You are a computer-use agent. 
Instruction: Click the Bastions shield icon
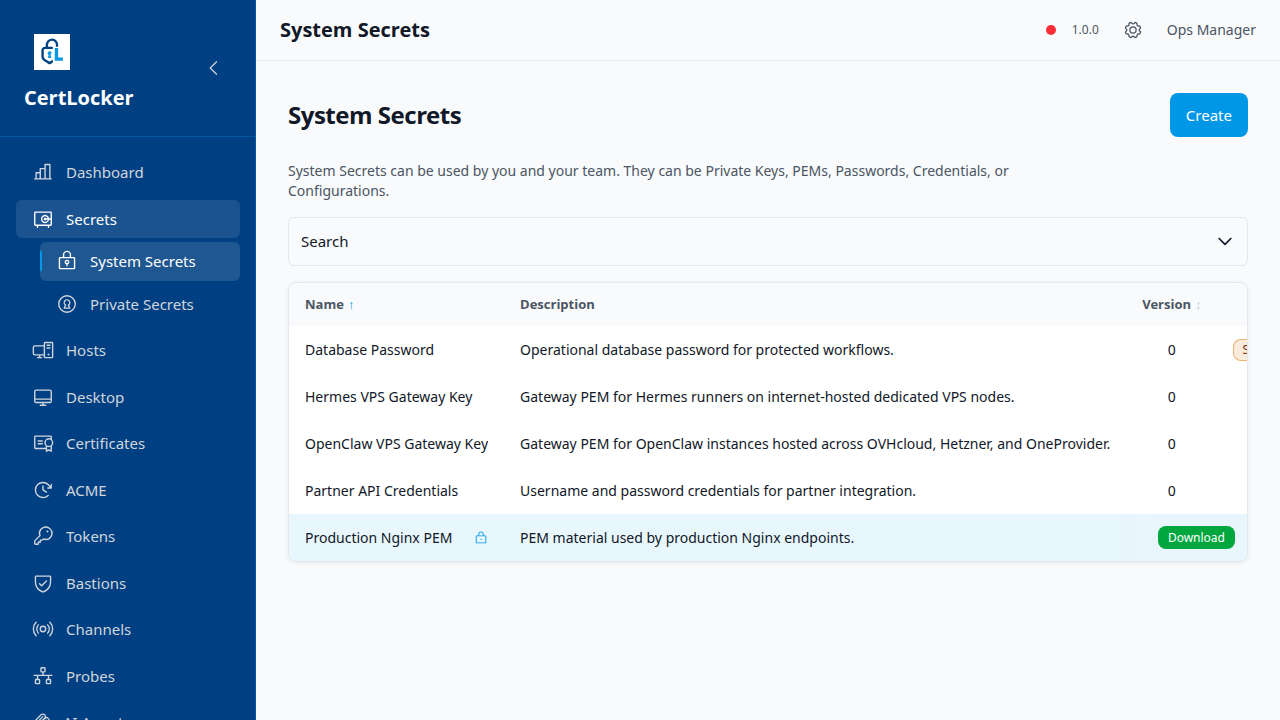[43, 583]
